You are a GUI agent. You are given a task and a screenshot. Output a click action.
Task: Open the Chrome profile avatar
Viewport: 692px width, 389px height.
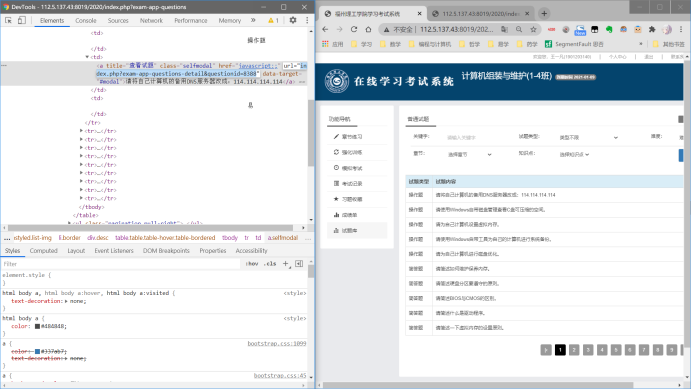[667, 30]
